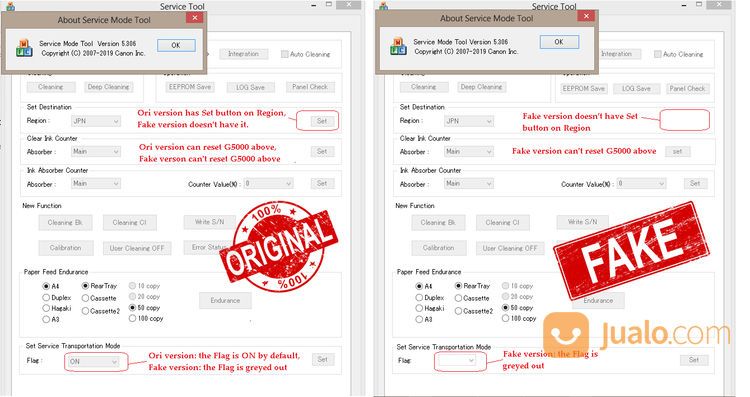This screenshot has height=397, width=750.
Task: Click Cleaning Bk in left window
Action: coord(65,222)
